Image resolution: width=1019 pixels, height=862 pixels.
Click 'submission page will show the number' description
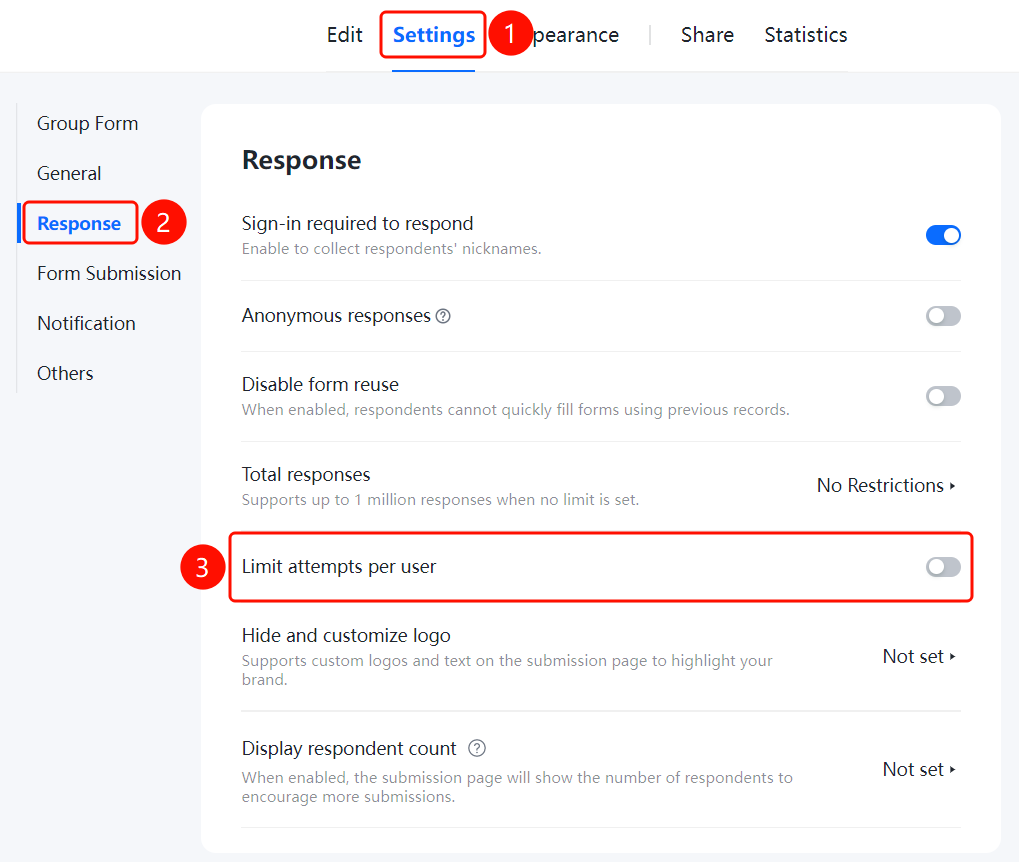point(517,787)
